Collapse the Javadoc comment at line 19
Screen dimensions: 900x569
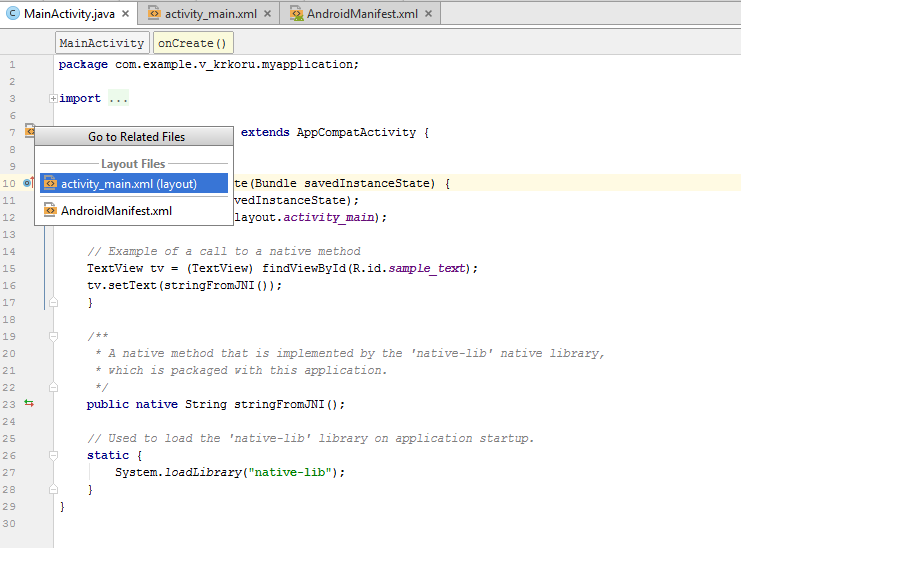(53, 336)
